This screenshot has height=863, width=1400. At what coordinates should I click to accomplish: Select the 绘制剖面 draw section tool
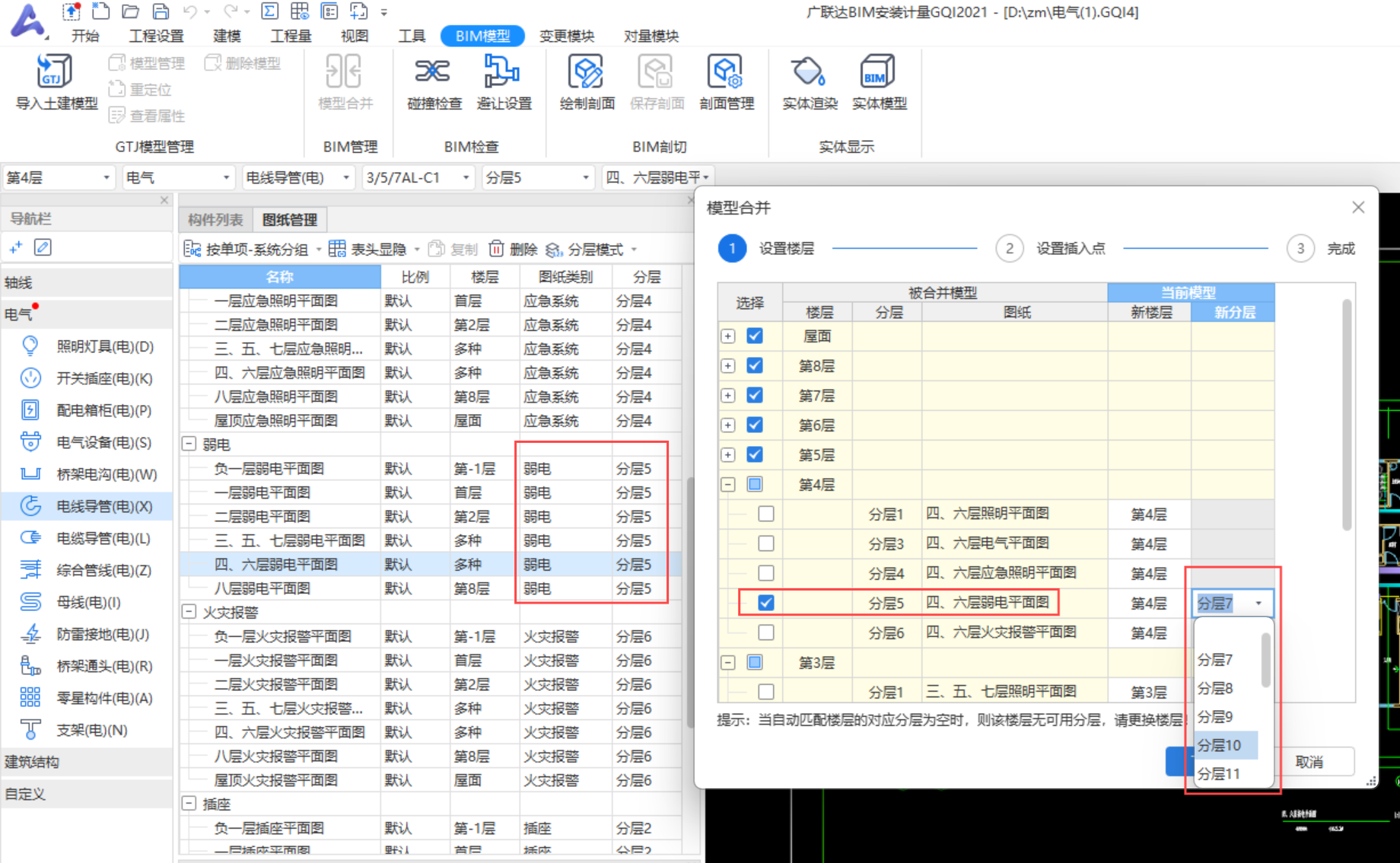[x=587, y=82]
